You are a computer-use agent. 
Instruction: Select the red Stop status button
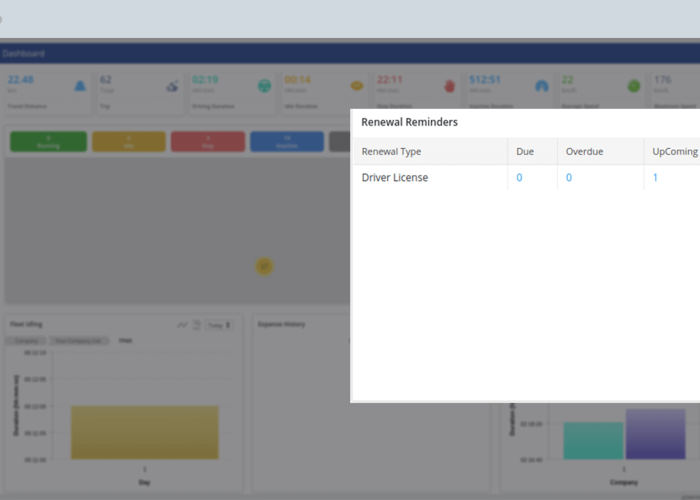tap(207, 141)
